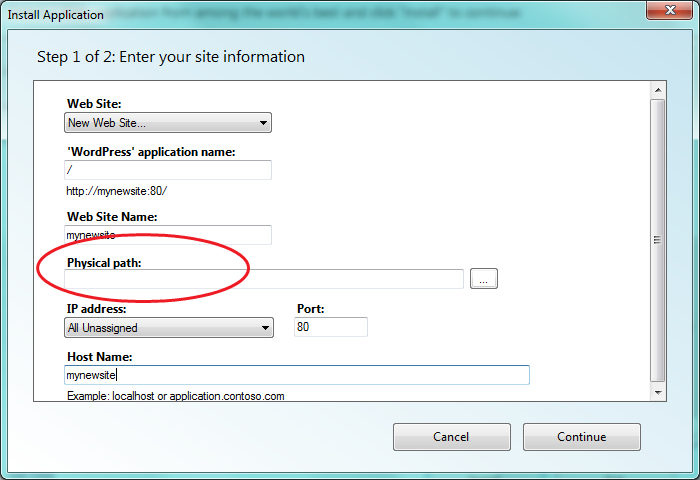
Task: Click the Host Name label
Action: pos(100,357)
